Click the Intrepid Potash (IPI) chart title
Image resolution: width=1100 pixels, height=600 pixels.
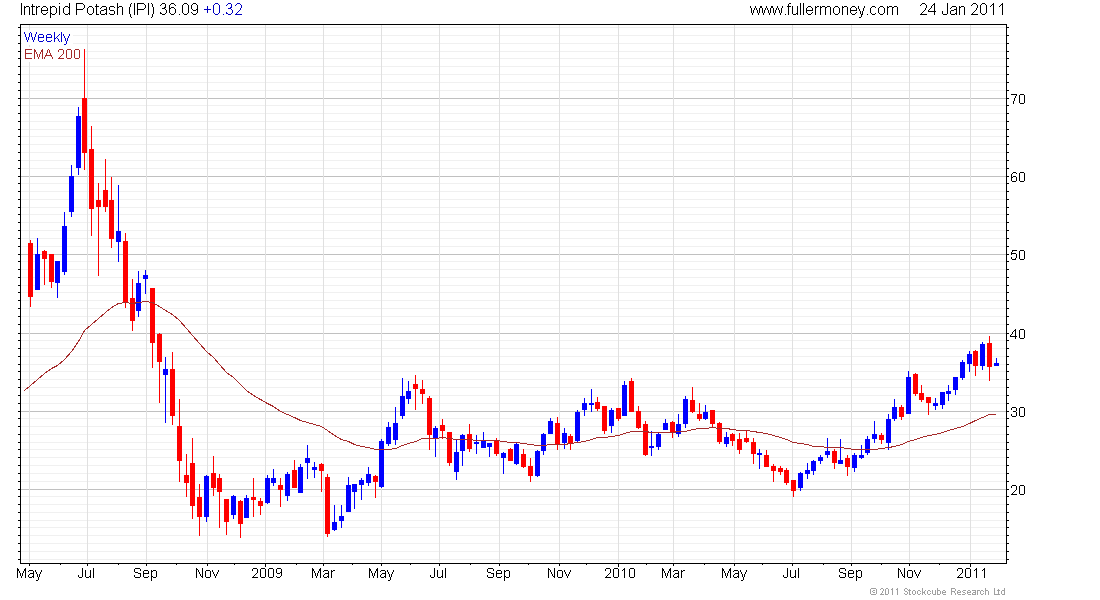point(87,10)
